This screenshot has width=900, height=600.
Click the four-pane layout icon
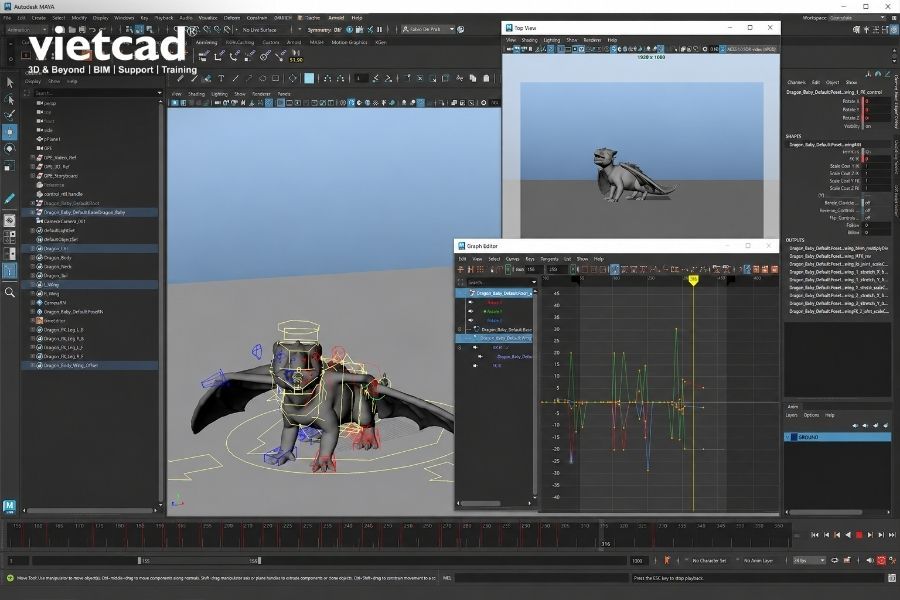(10, 237)
